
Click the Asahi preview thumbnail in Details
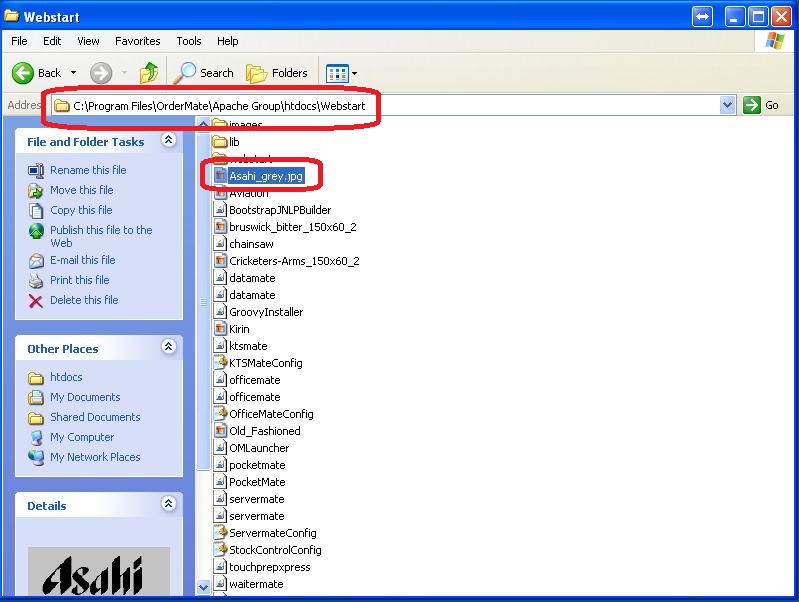[x=98, y=571]
